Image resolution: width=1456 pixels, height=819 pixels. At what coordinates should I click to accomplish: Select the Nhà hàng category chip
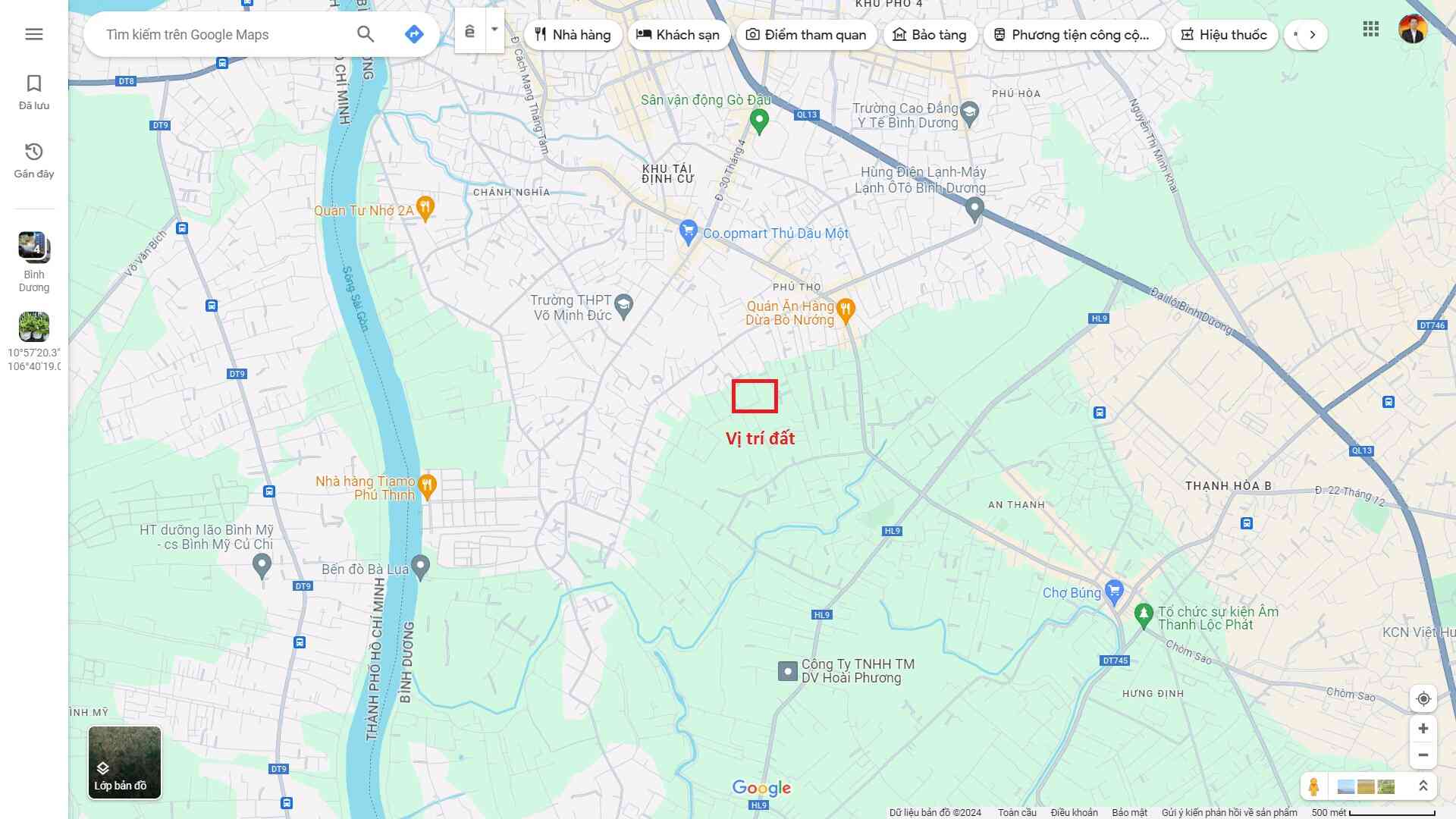(x=573, y=35)
